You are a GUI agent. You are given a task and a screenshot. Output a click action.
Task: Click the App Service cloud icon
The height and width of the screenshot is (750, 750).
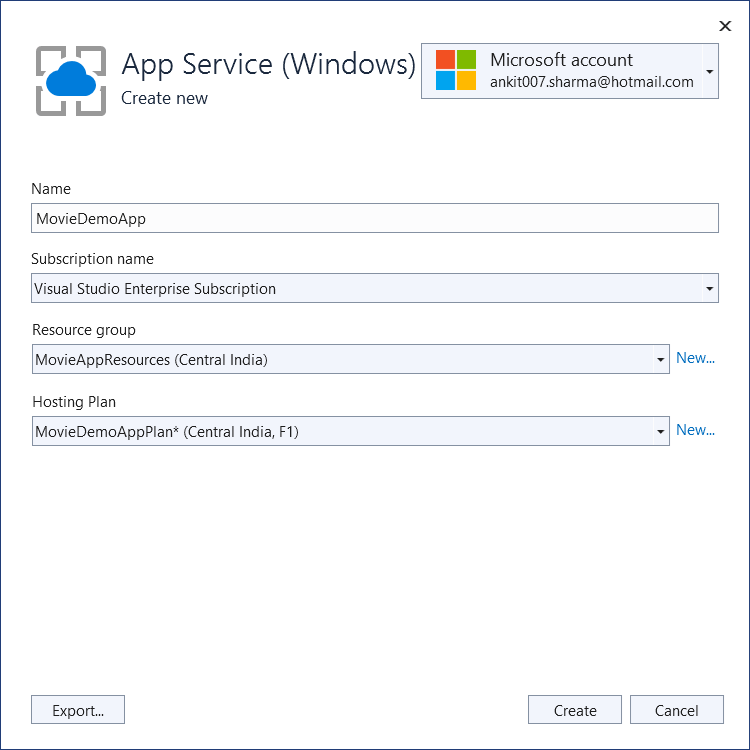click(71, 80)
